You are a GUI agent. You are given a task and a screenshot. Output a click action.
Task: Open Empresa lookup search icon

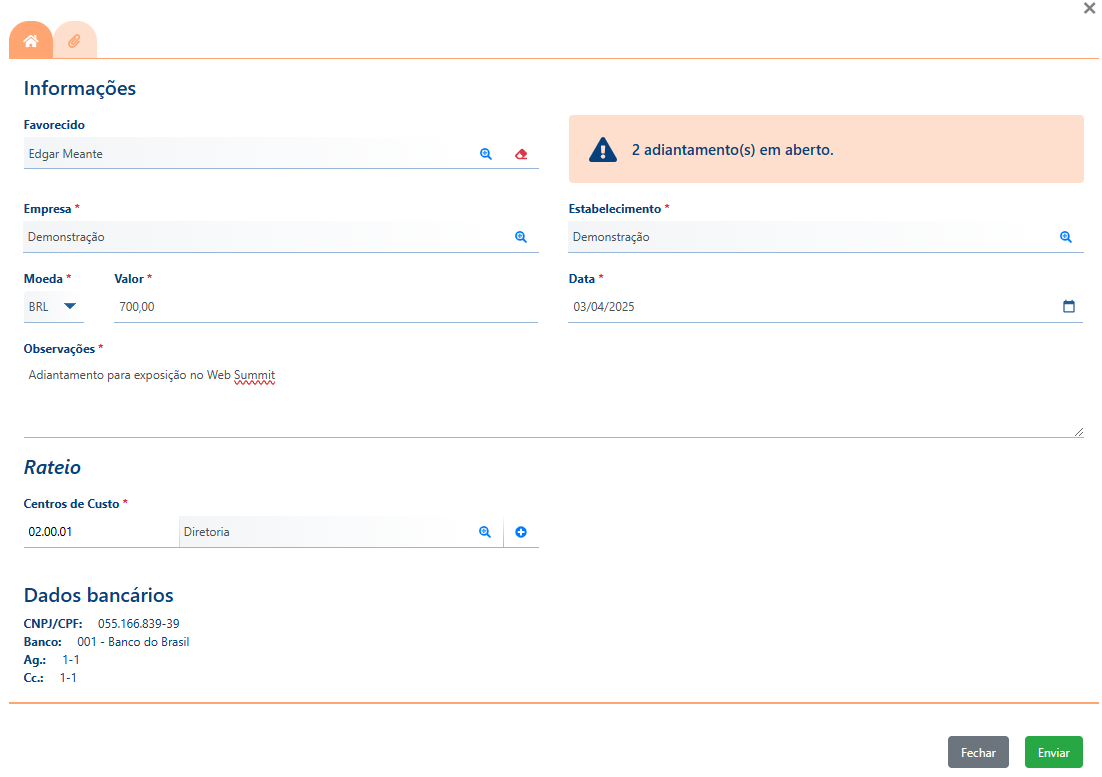521,237
